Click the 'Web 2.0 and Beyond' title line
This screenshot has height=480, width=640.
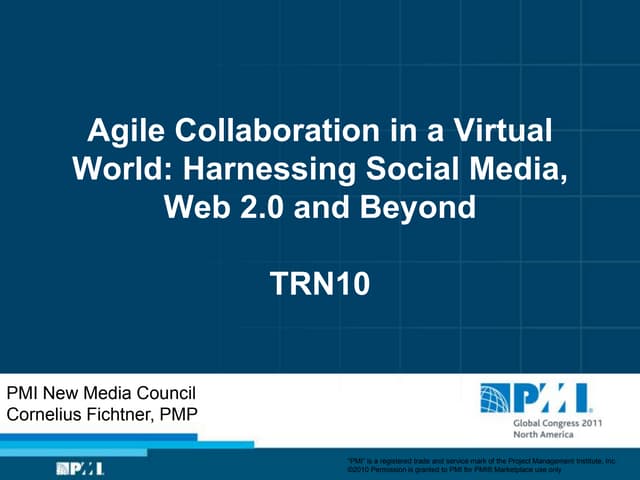[x=320, y=207]
